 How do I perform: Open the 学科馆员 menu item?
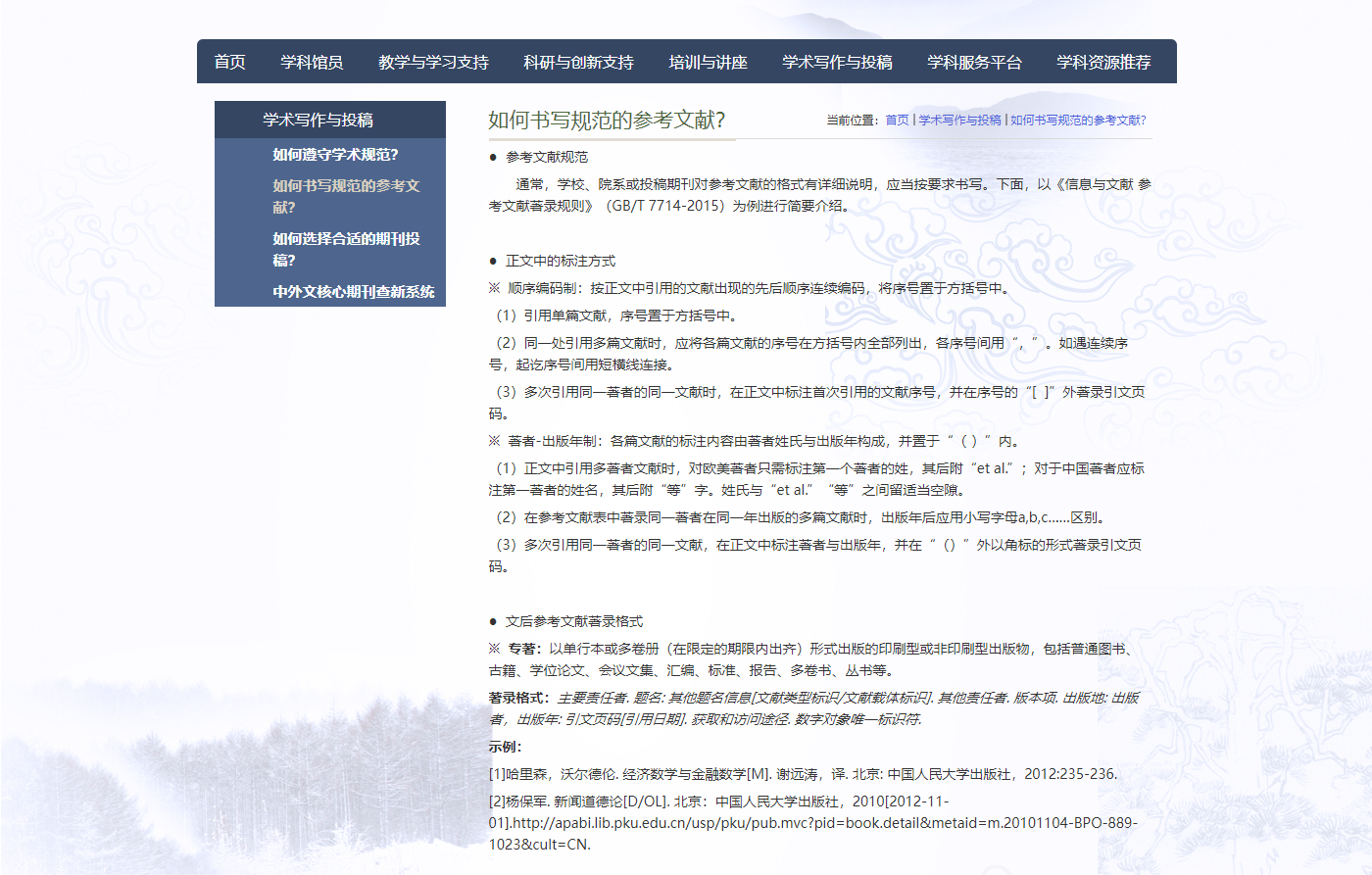312,62
